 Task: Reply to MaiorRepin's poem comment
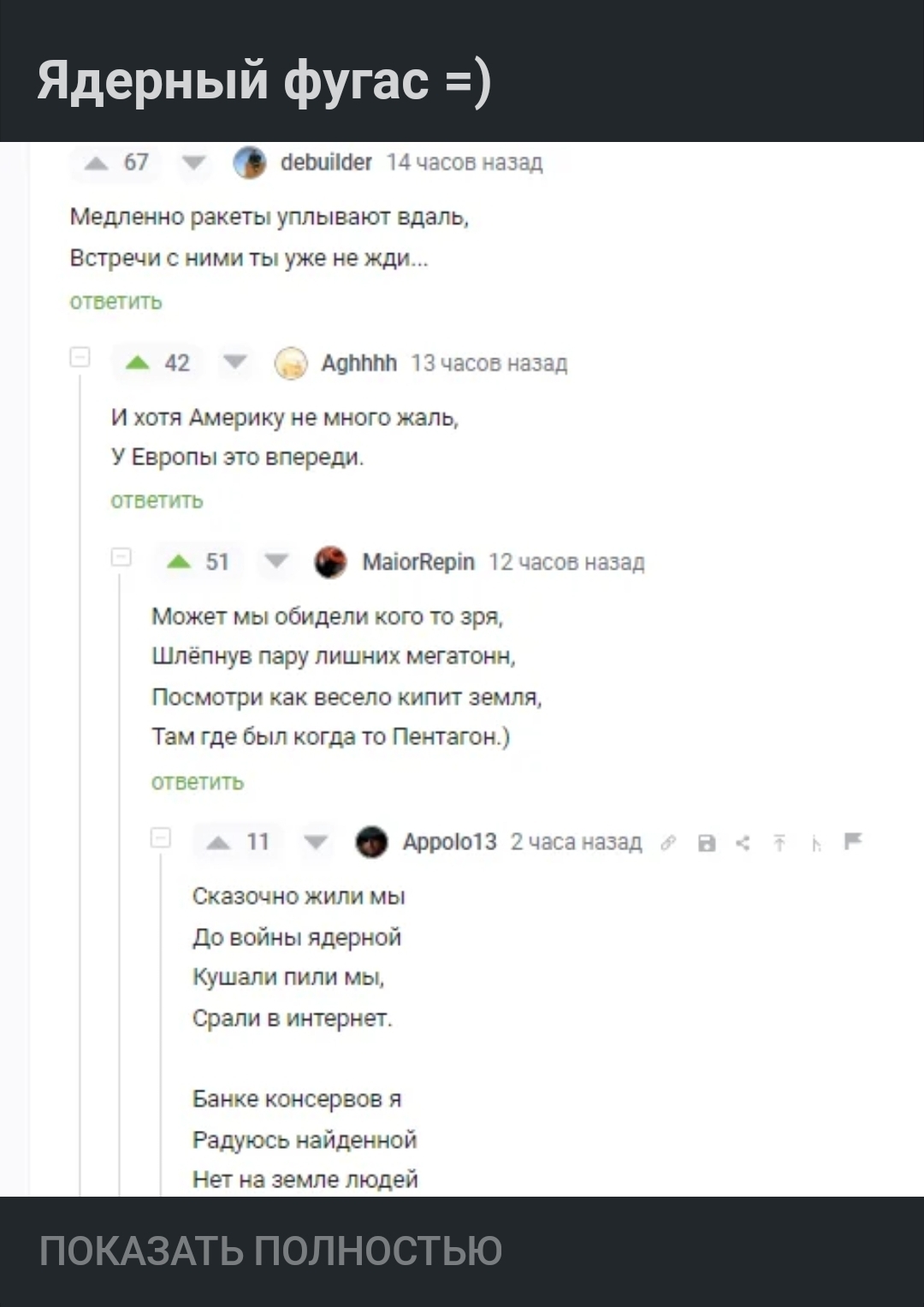198,782
